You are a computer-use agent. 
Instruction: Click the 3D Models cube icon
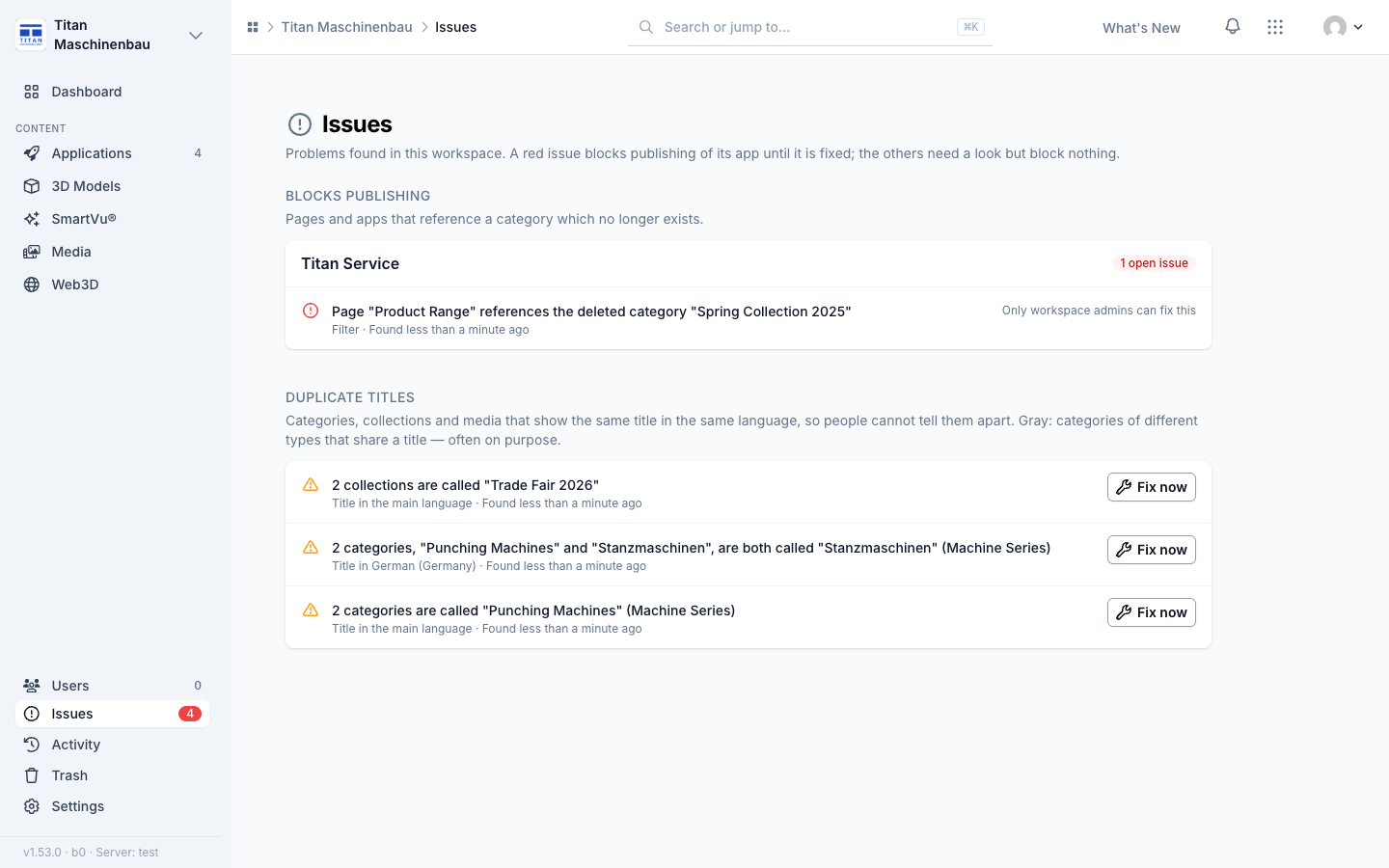coord(32,186)
